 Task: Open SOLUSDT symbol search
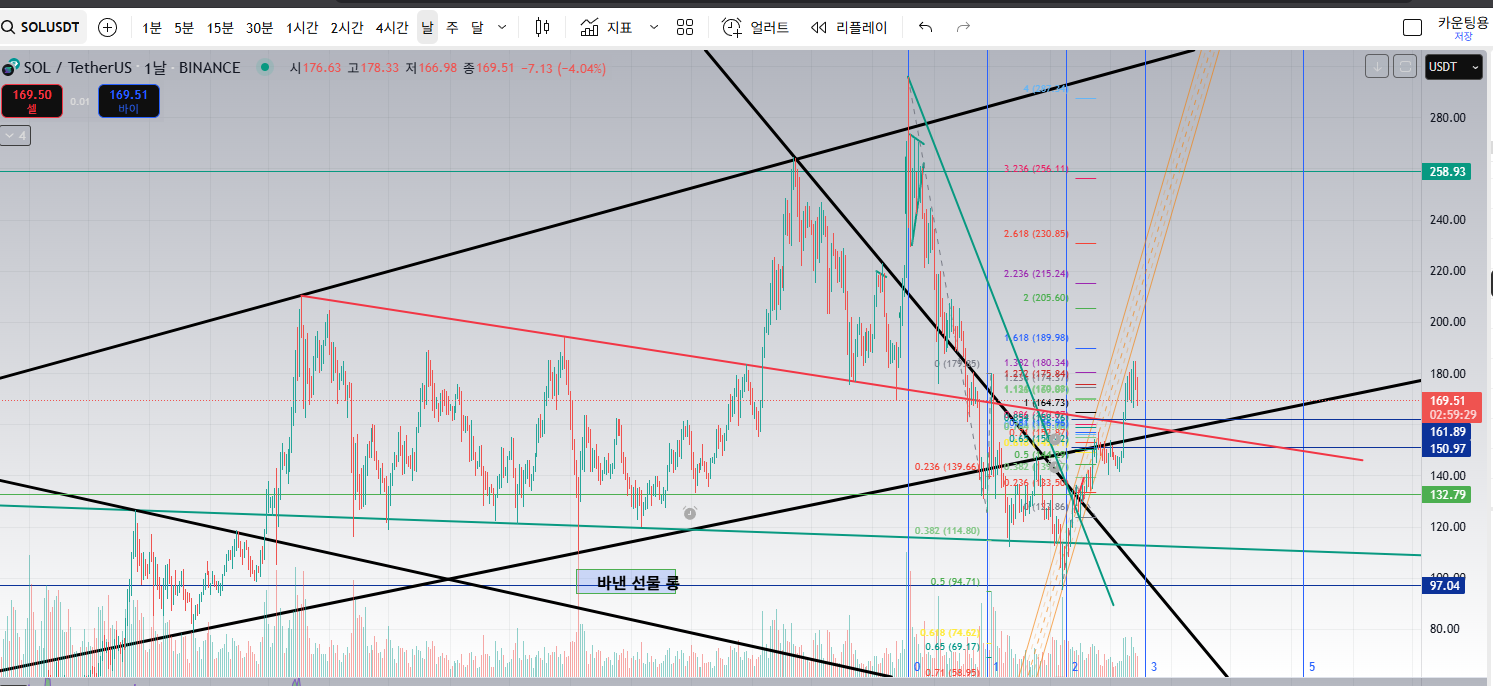pos(44,27)
